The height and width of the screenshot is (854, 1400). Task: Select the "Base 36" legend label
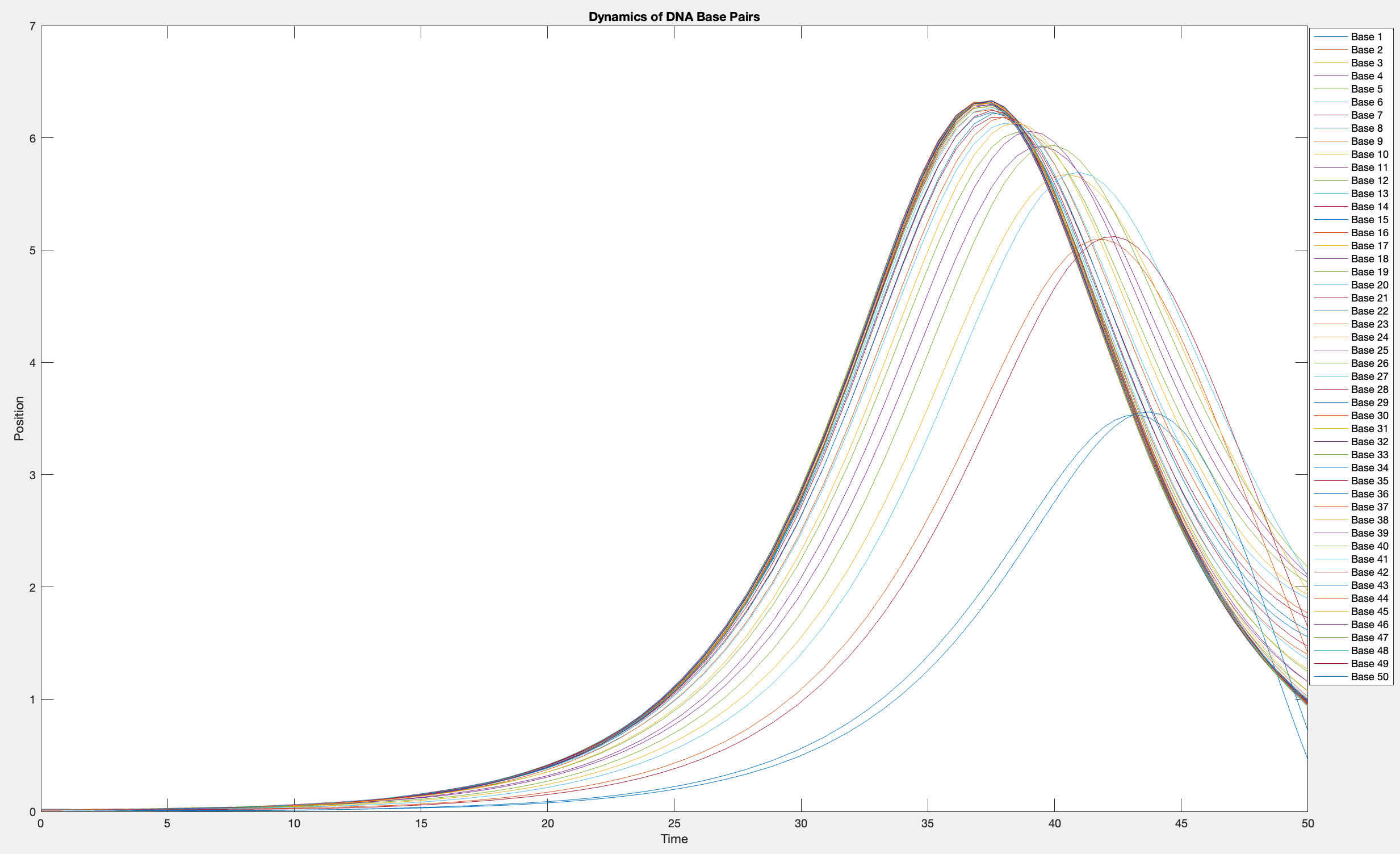point(1369,494)
